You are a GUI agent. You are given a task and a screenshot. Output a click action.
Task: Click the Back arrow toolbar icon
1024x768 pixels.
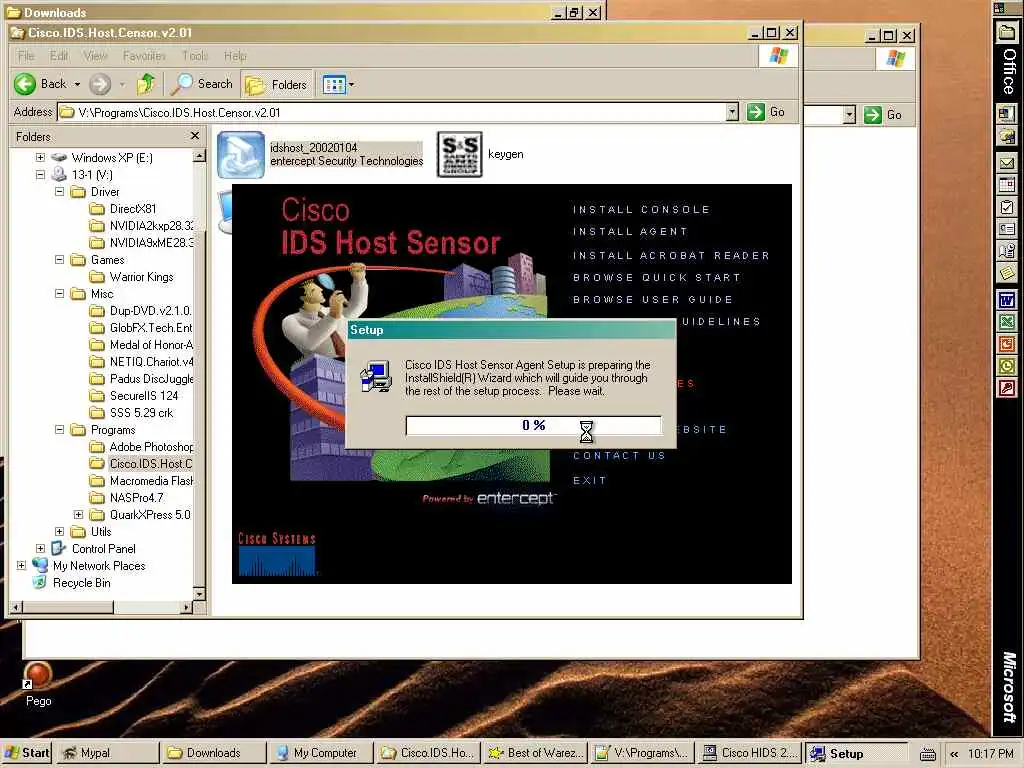(25, 84)
